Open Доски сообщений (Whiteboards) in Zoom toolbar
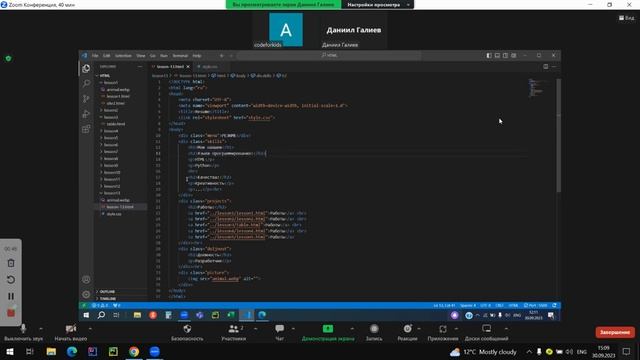Viewport: 640px width, 360px height. [x=486, y=333]
